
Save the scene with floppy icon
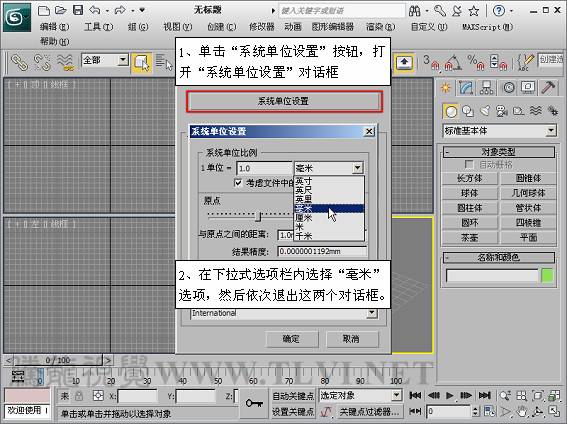point(78,10)
